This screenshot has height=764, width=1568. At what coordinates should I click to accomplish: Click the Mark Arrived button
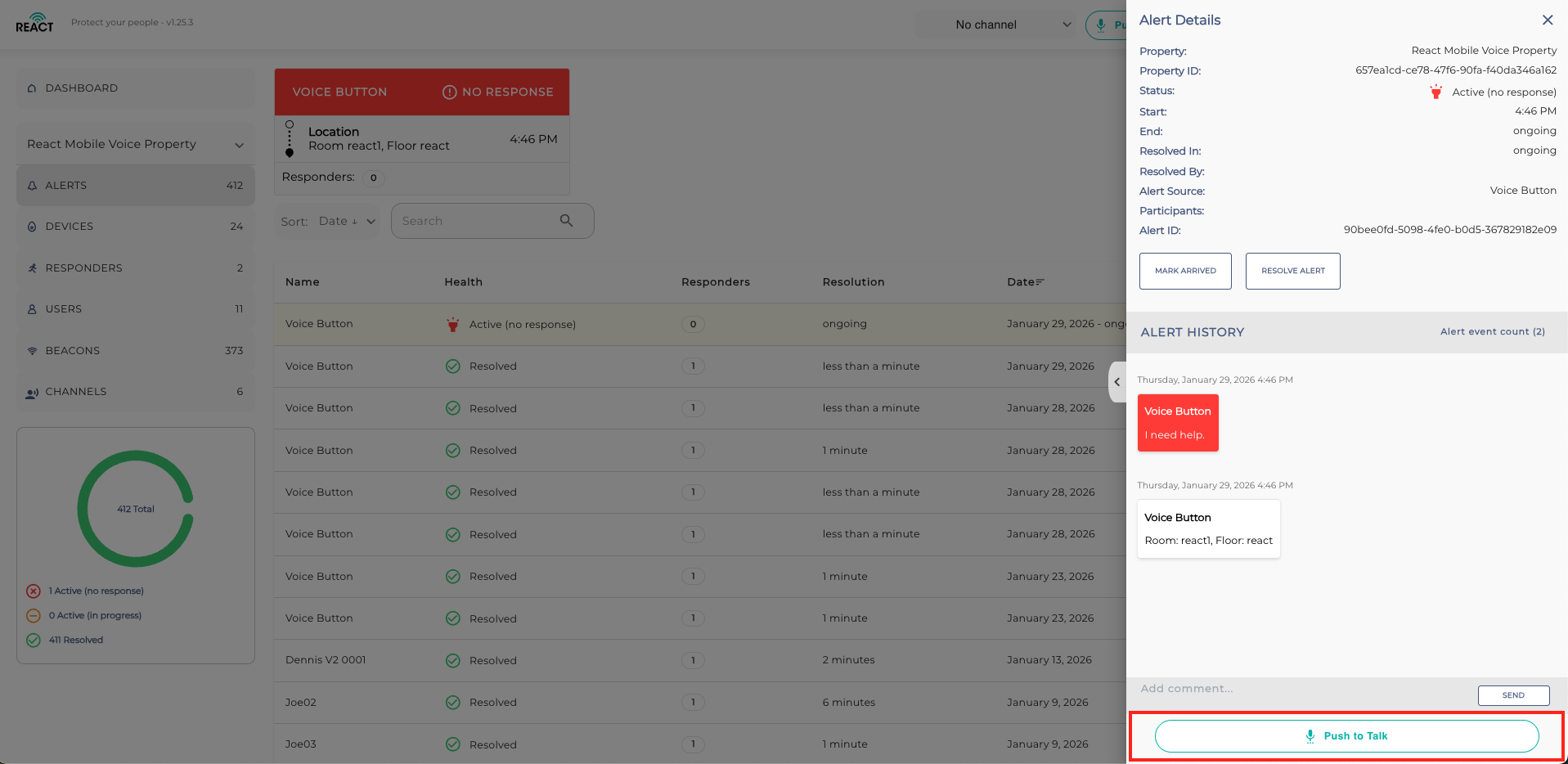(x=1185, y=271)
